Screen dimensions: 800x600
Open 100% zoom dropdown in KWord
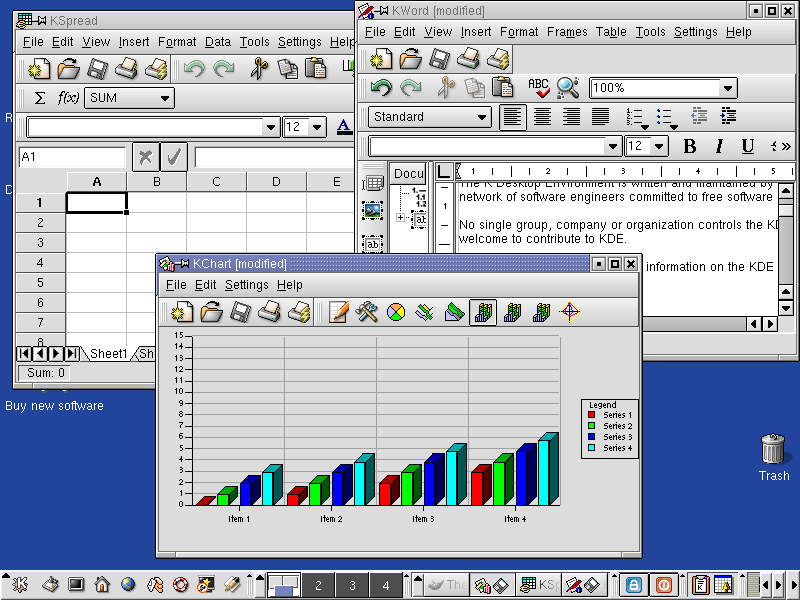[x=728, y=88]
